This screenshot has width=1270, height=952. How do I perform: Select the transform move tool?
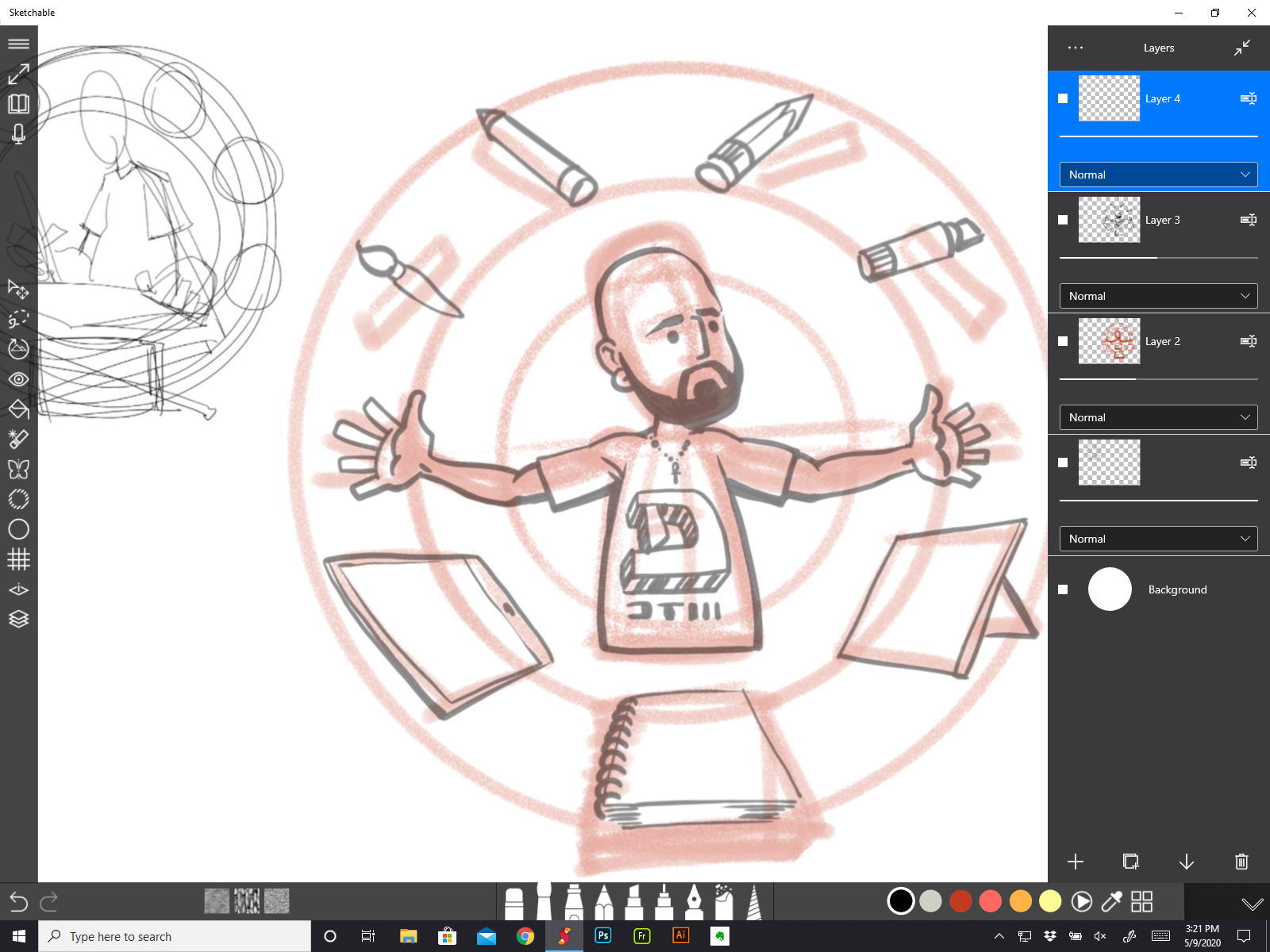18,289
